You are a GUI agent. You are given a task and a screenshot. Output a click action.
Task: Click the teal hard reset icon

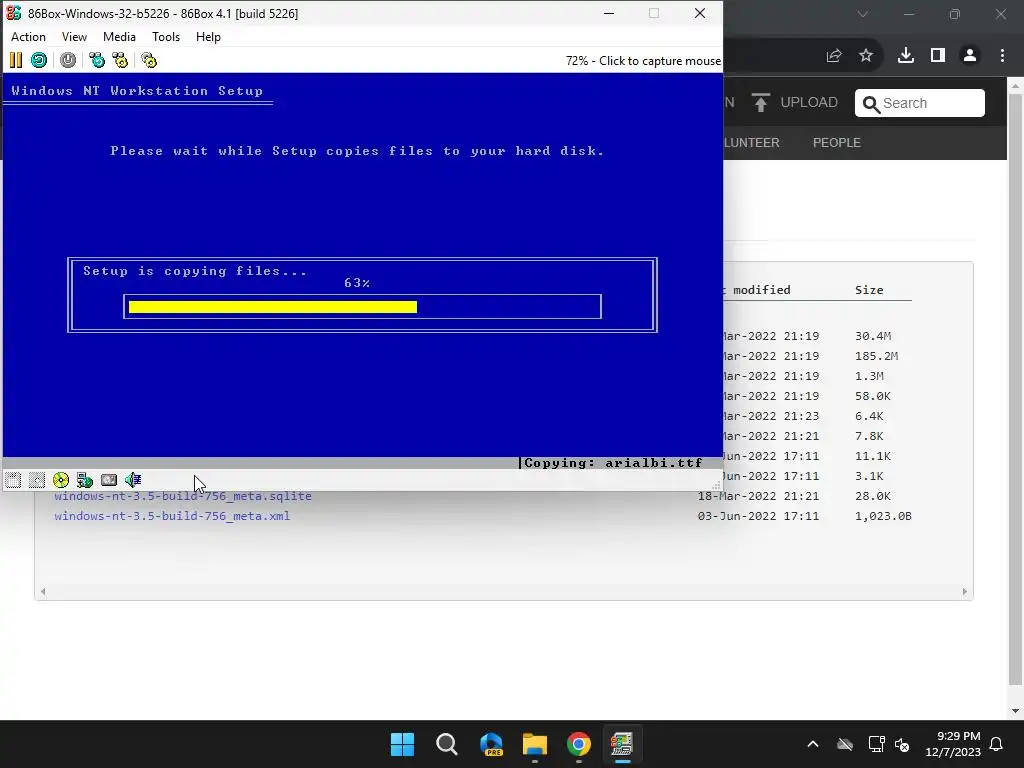click(x=39, y=61)
